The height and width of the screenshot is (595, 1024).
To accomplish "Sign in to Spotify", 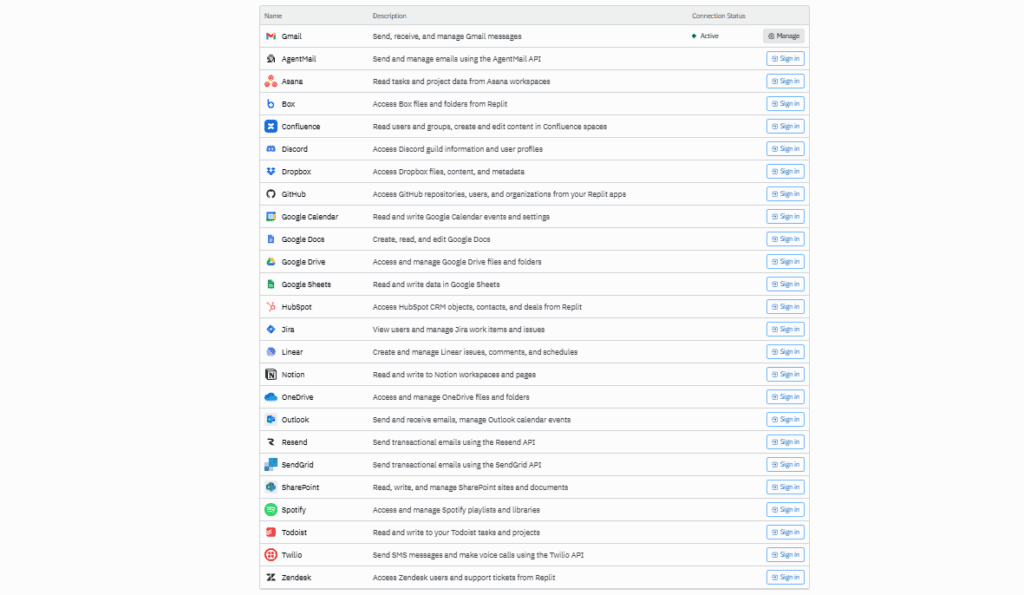I will tap(785, 510).
